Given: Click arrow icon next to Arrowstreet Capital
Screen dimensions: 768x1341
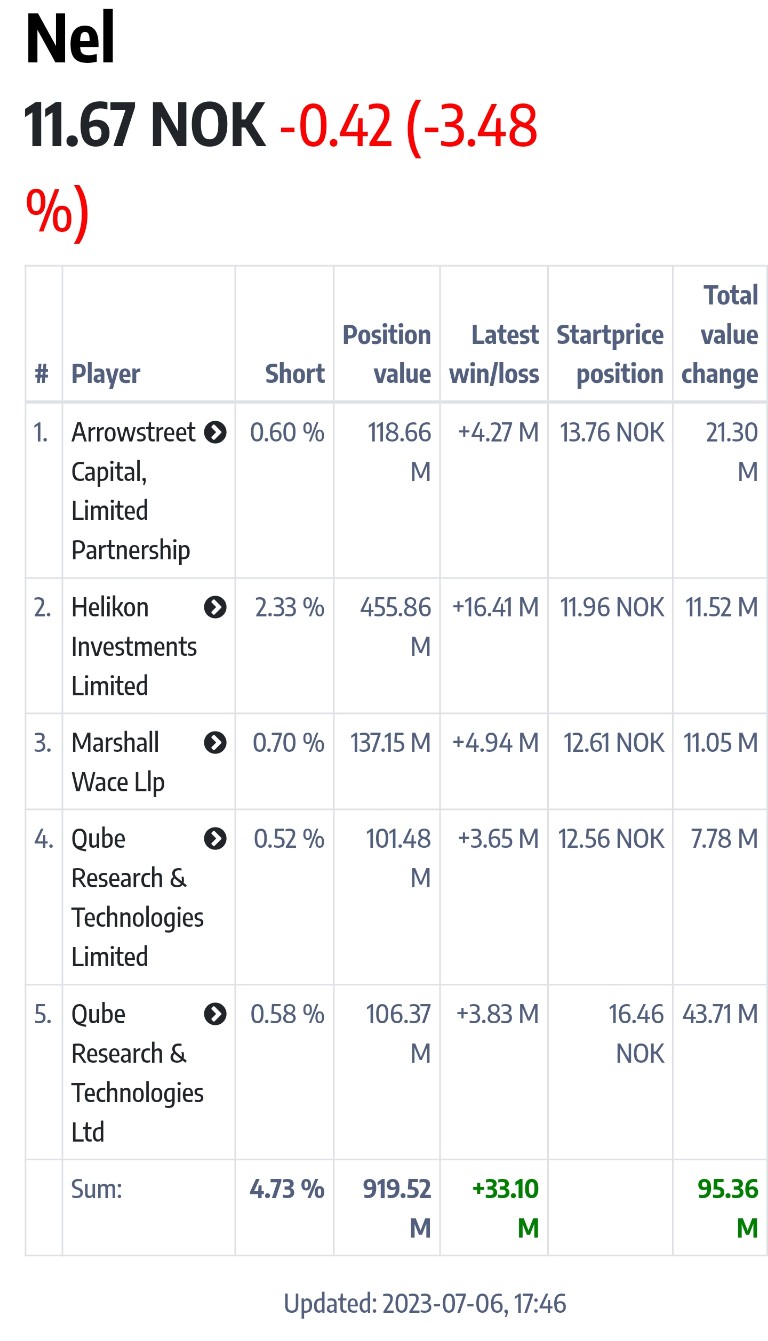Looking at the screenshot, I should pyautogui.click(x=215, y=433).
